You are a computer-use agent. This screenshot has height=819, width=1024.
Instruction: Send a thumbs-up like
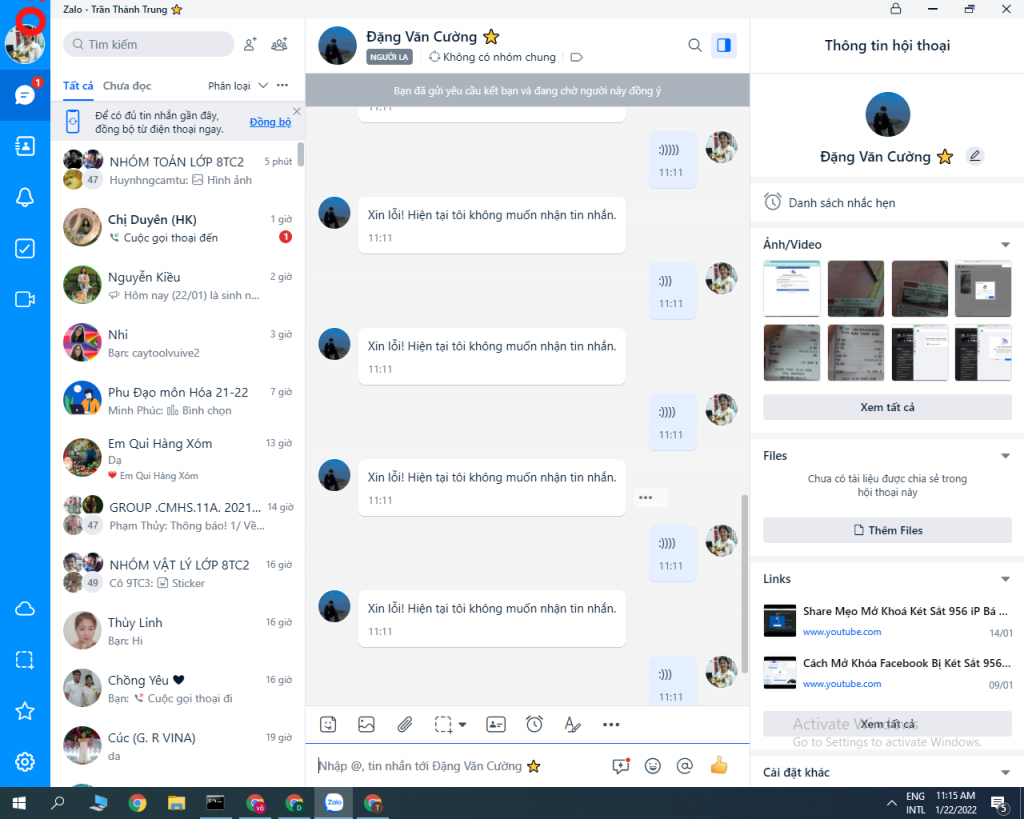[x=719, y=765]
